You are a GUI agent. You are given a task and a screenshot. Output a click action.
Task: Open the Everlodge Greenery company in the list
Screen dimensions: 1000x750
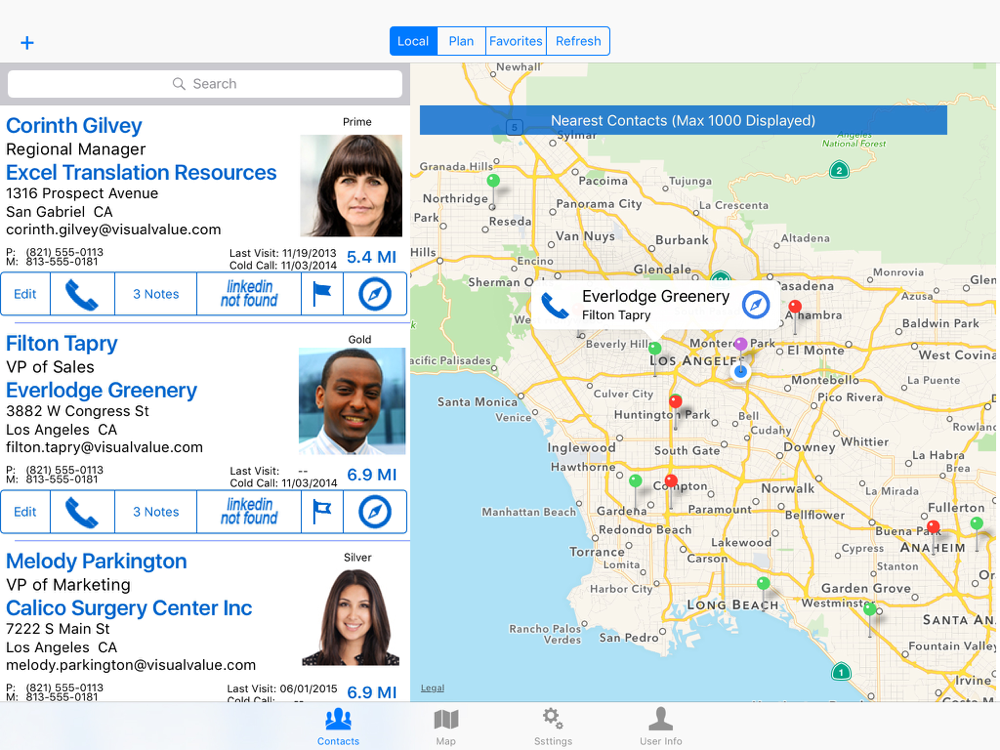101,390
